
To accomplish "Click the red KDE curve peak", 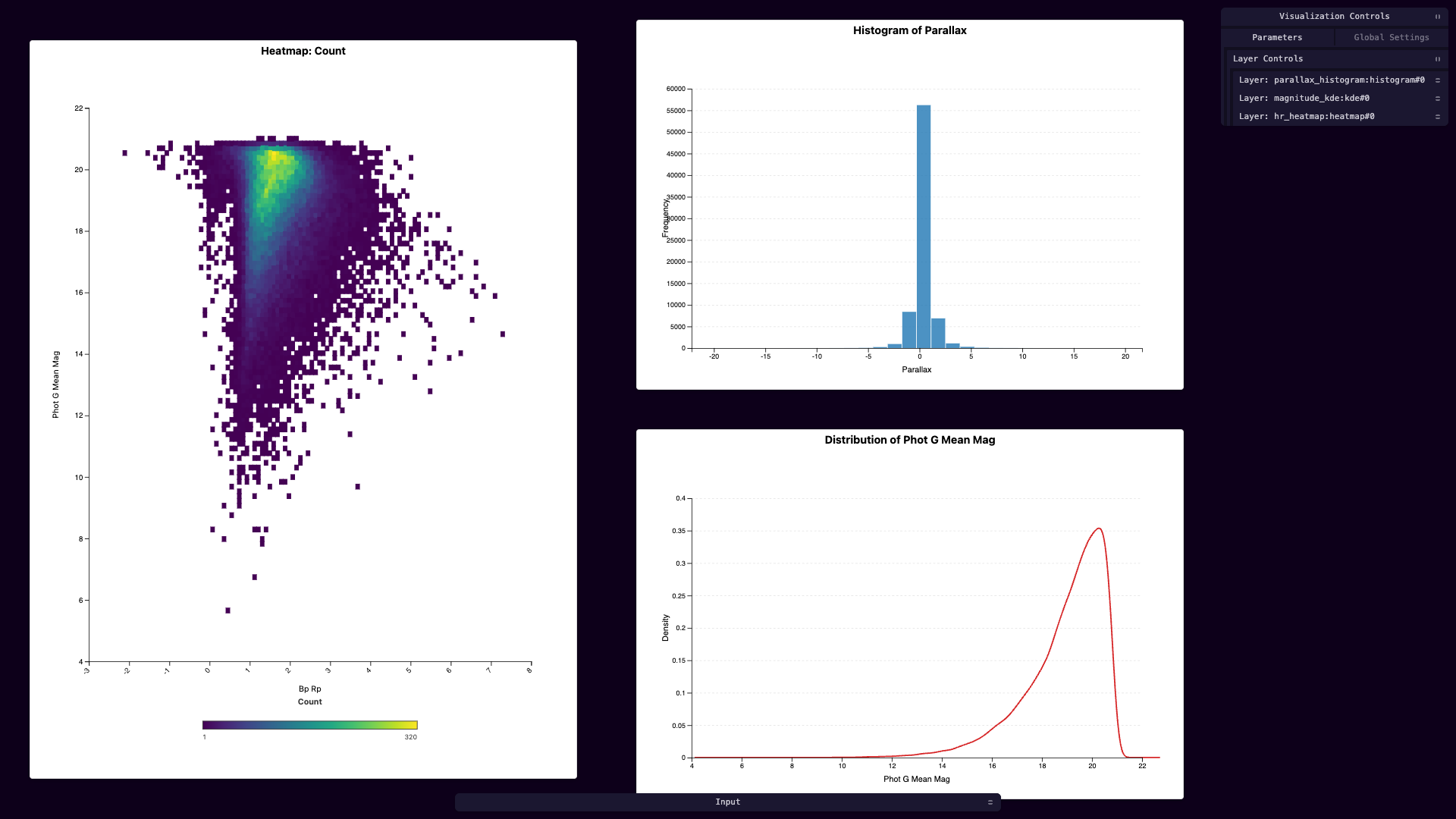I will tap(1099, 529).
